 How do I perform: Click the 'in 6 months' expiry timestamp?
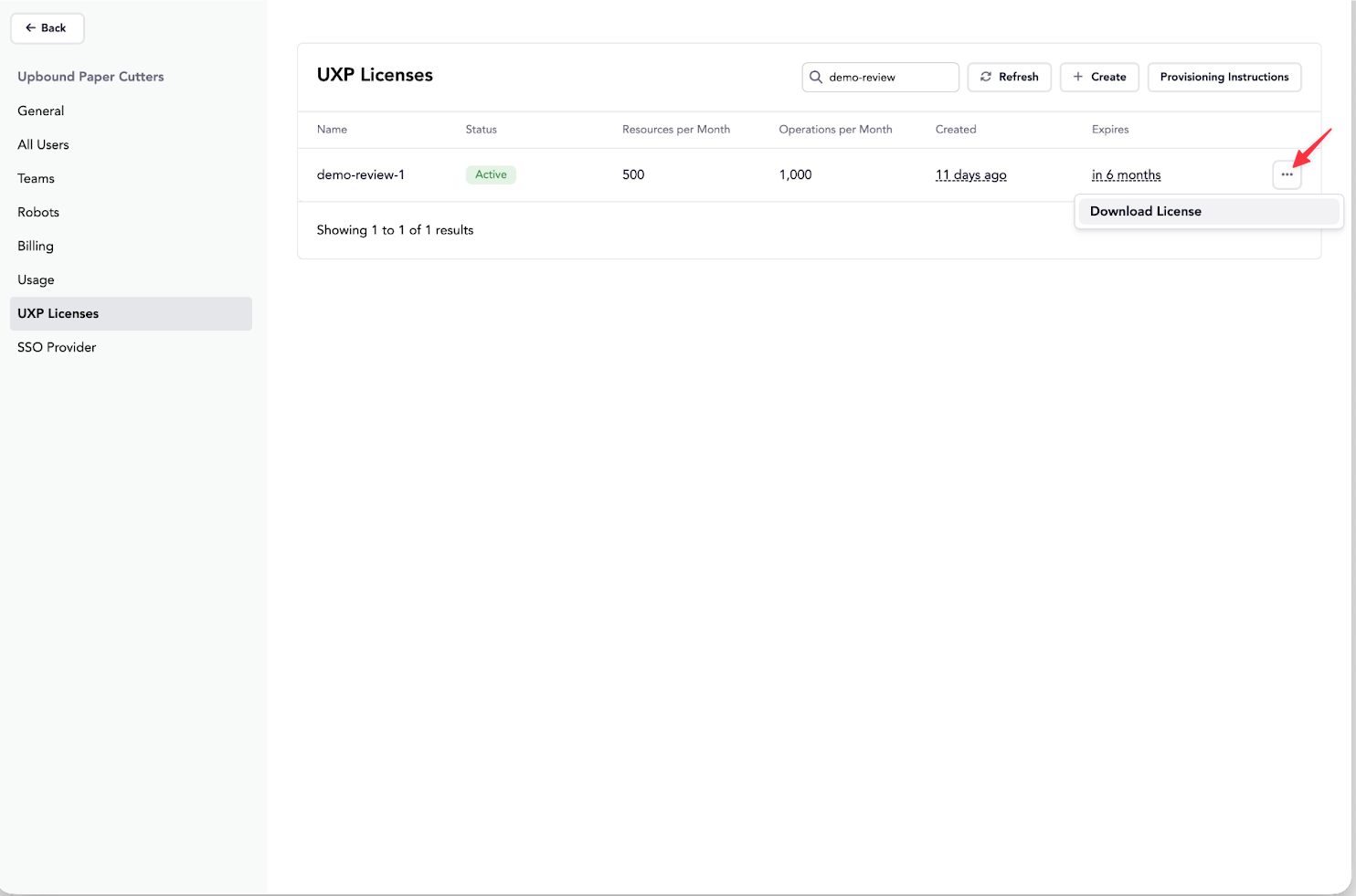1126,174
